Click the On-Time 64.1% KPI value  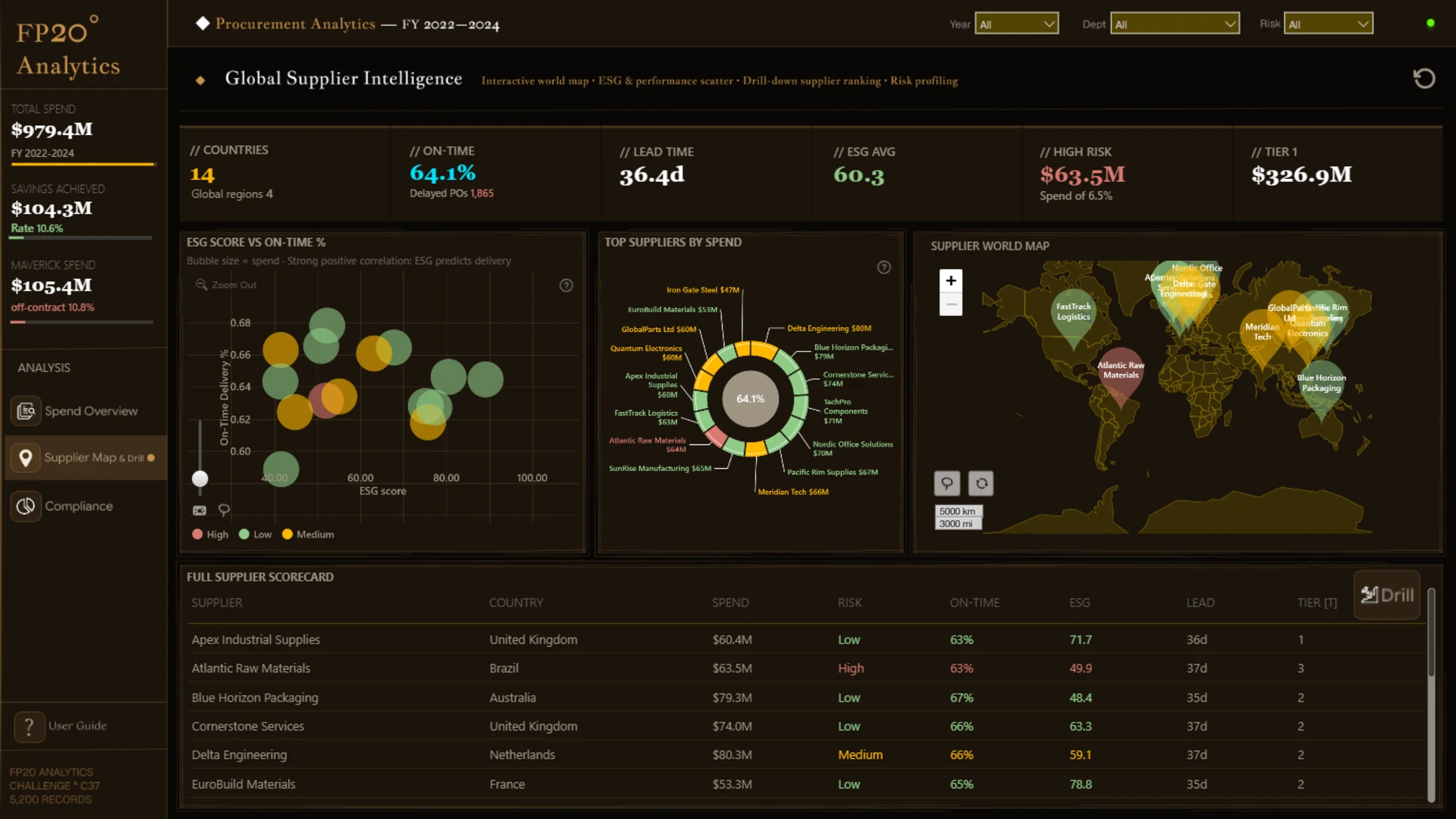click(443, 174)
